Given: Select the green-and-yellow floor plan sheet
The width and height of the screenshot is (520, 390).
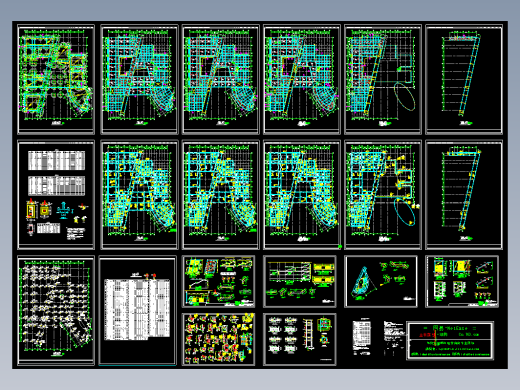Looking at the screenshot, I should point(56,79).
